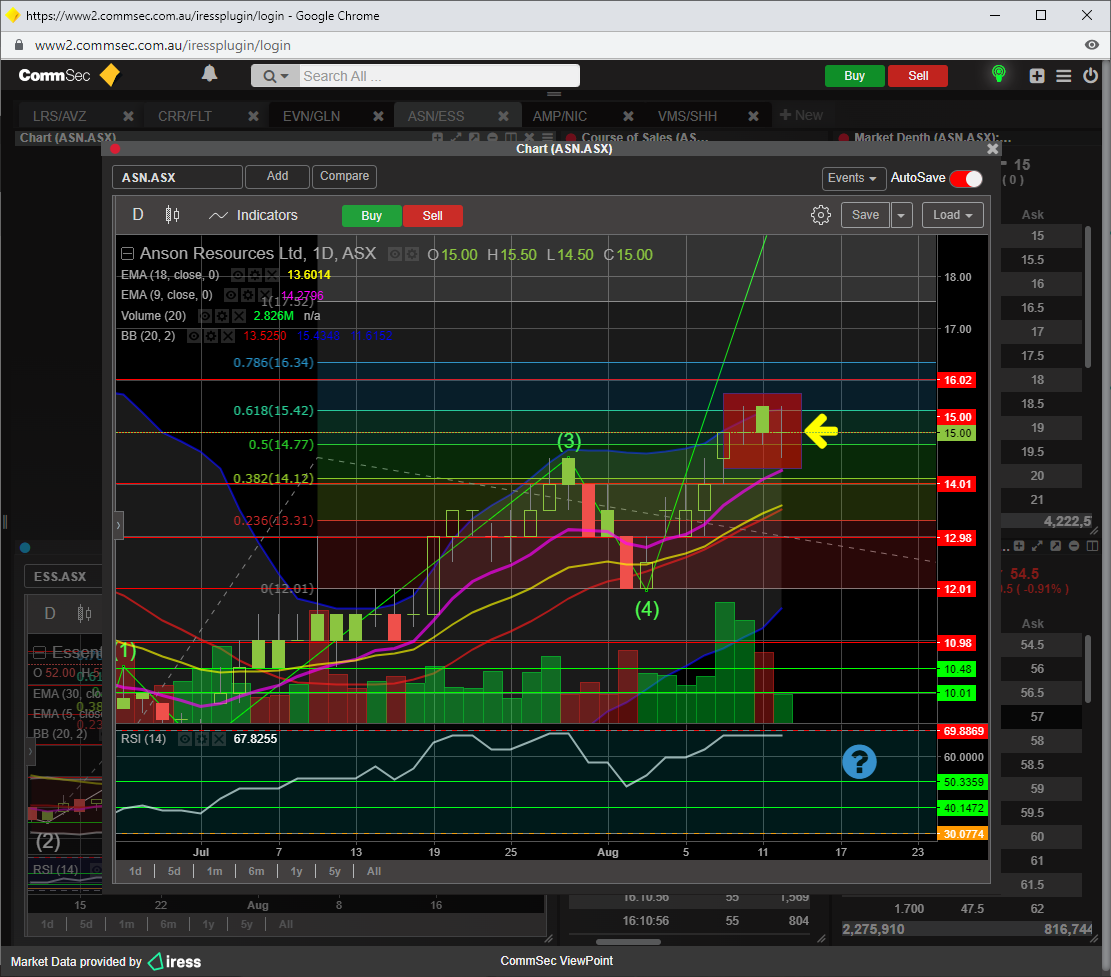
Task: Open settings for BB indicator
Action: pos(210,336)
